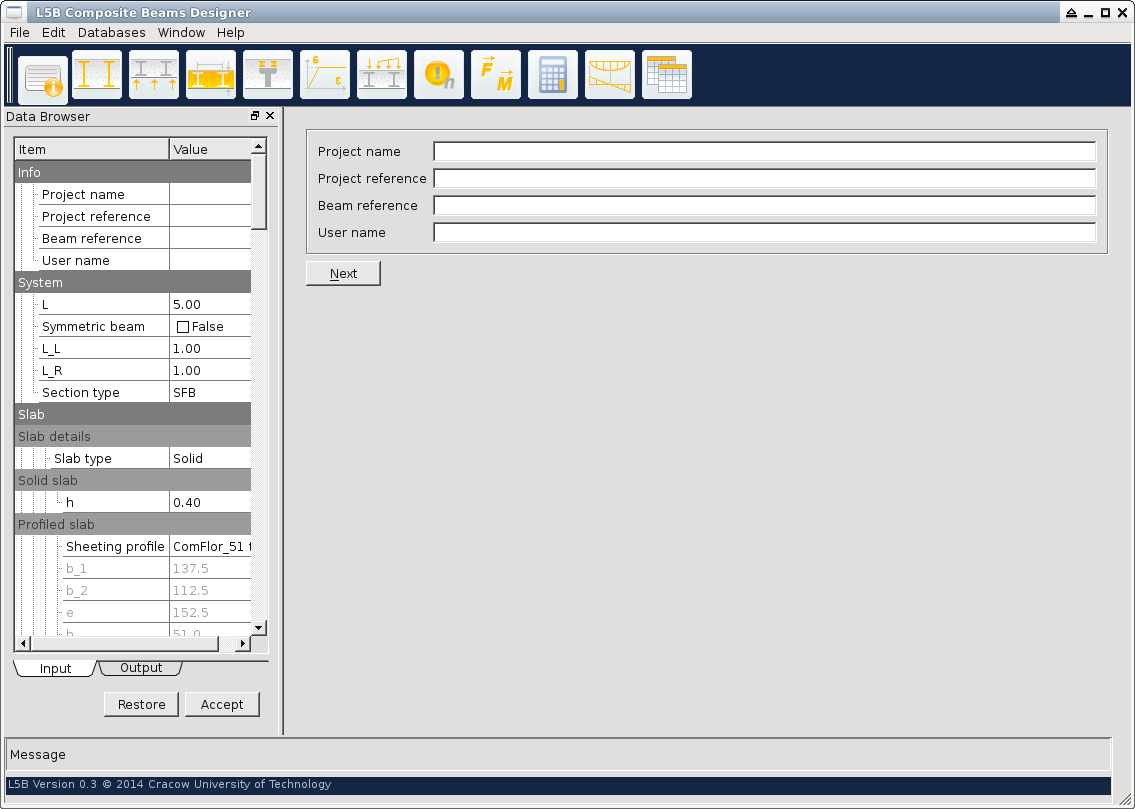Click the Restore button
The height and width of the screenshot is (809, 1135).
click(x=141, y=705)
